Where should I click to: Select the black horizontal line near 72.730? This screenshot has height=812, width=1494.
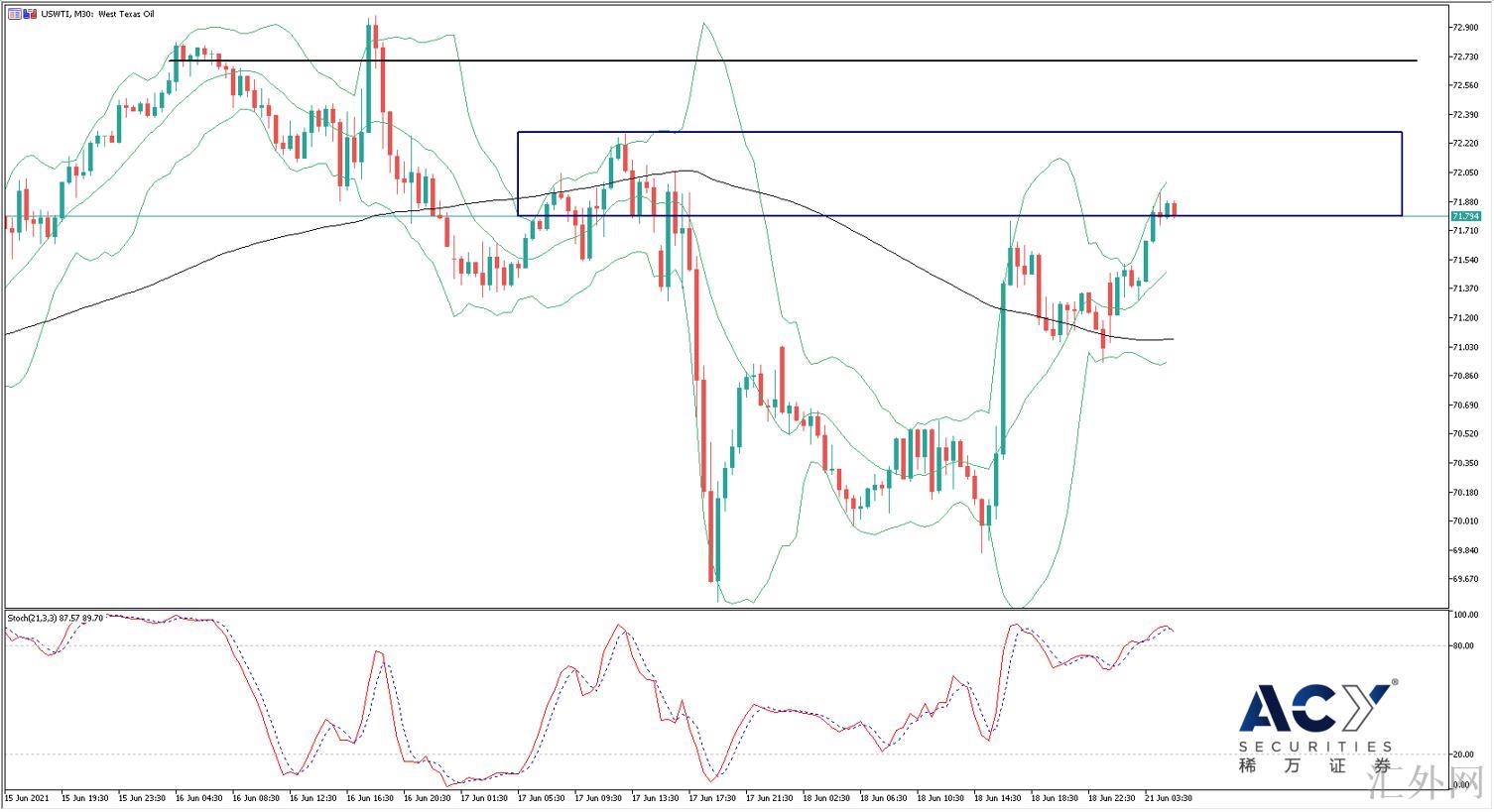tap(794, 61)
